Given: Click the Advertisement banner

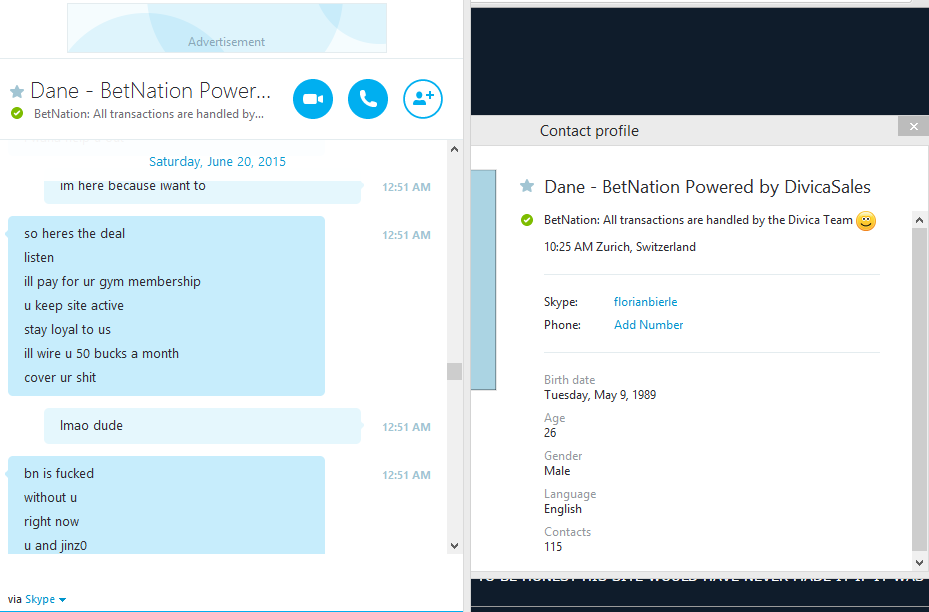Looking at the screenshot, I should pos(227,28).
